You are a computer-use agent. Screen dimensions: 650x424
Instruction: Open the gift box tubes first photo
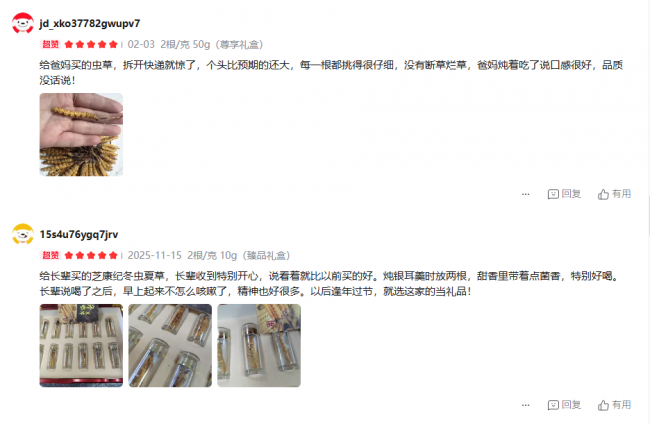coord(81,346)
